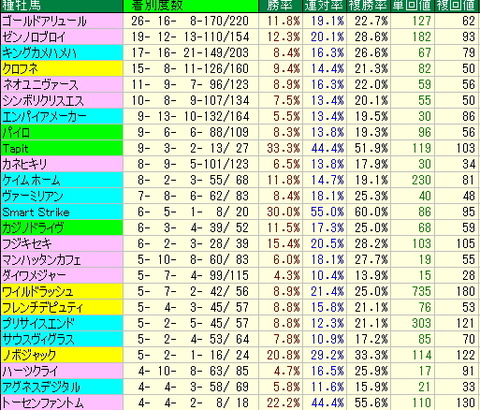The image size is (480, 410).
Task: Click ノボジャック's 複回値 122
Action: click(x=465, y=356)
